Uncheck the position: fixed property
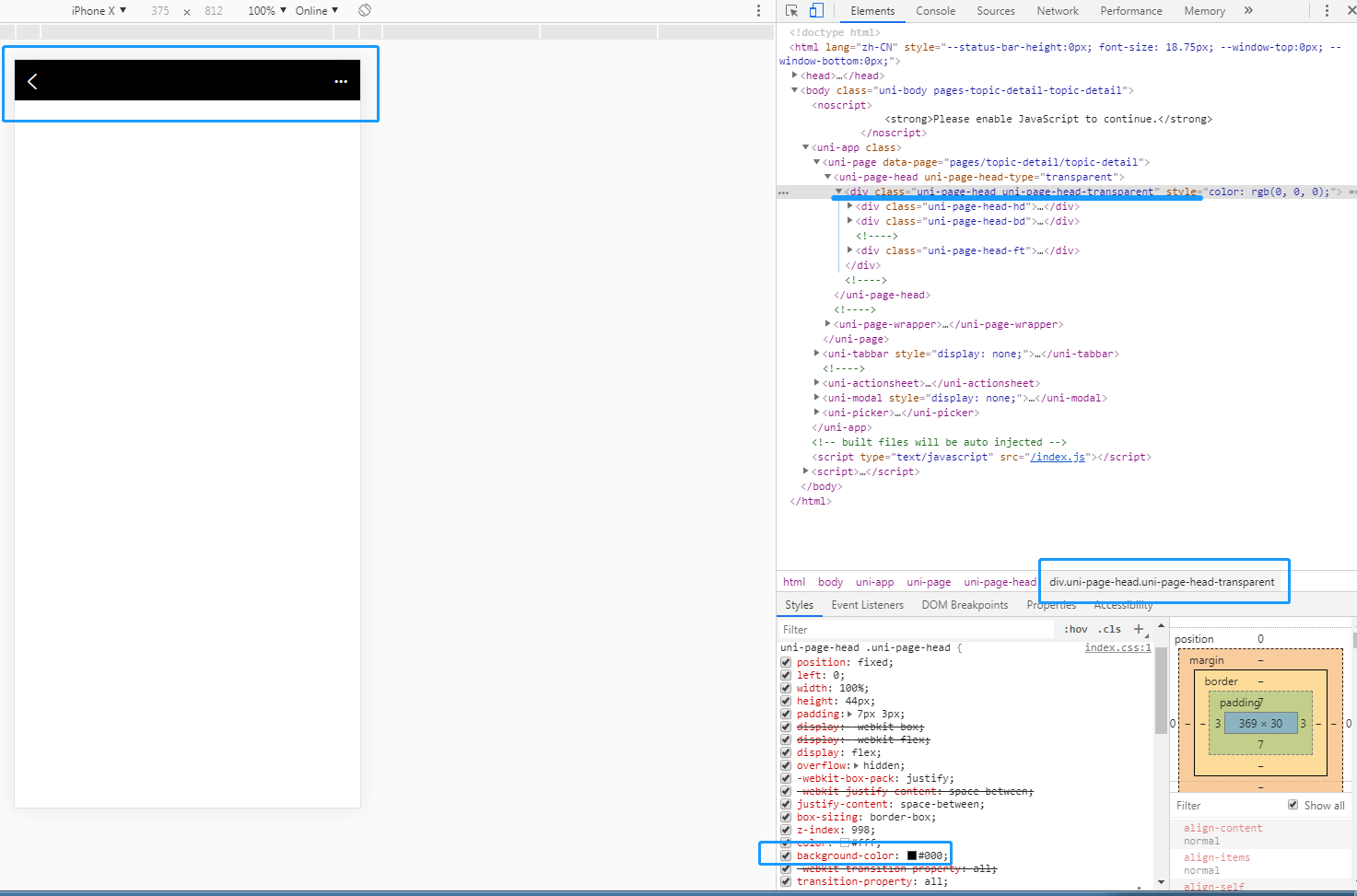Screen dimensions: 1357x896 786,662
